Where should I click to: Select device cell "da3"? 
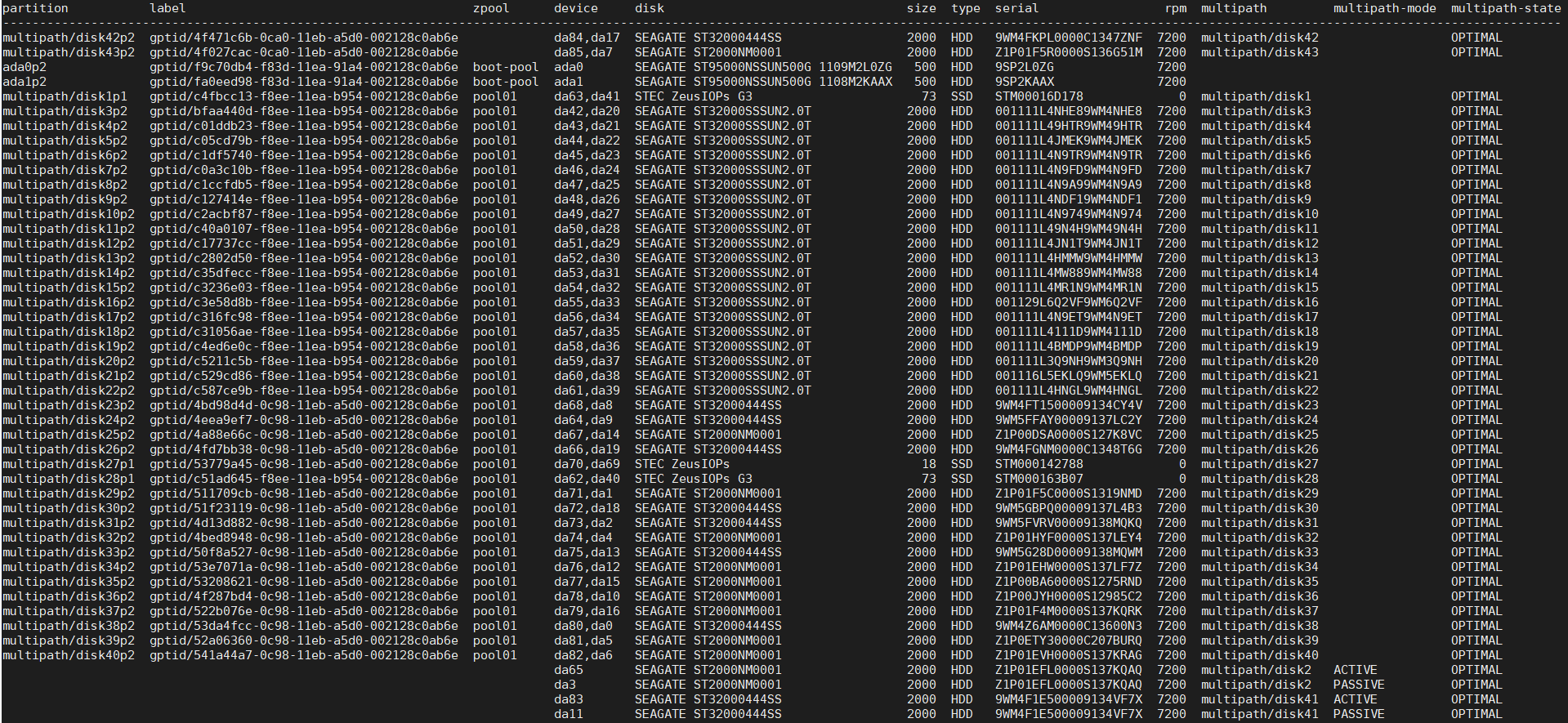point(565,685)
